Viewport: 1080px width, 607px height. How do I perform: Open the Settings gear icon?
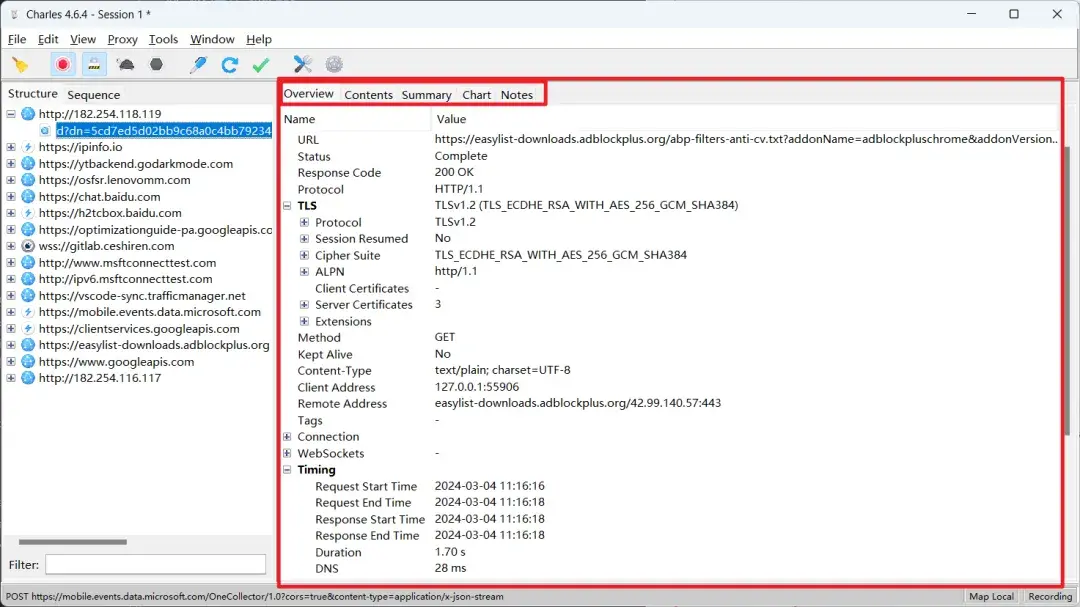coord(334,65)
